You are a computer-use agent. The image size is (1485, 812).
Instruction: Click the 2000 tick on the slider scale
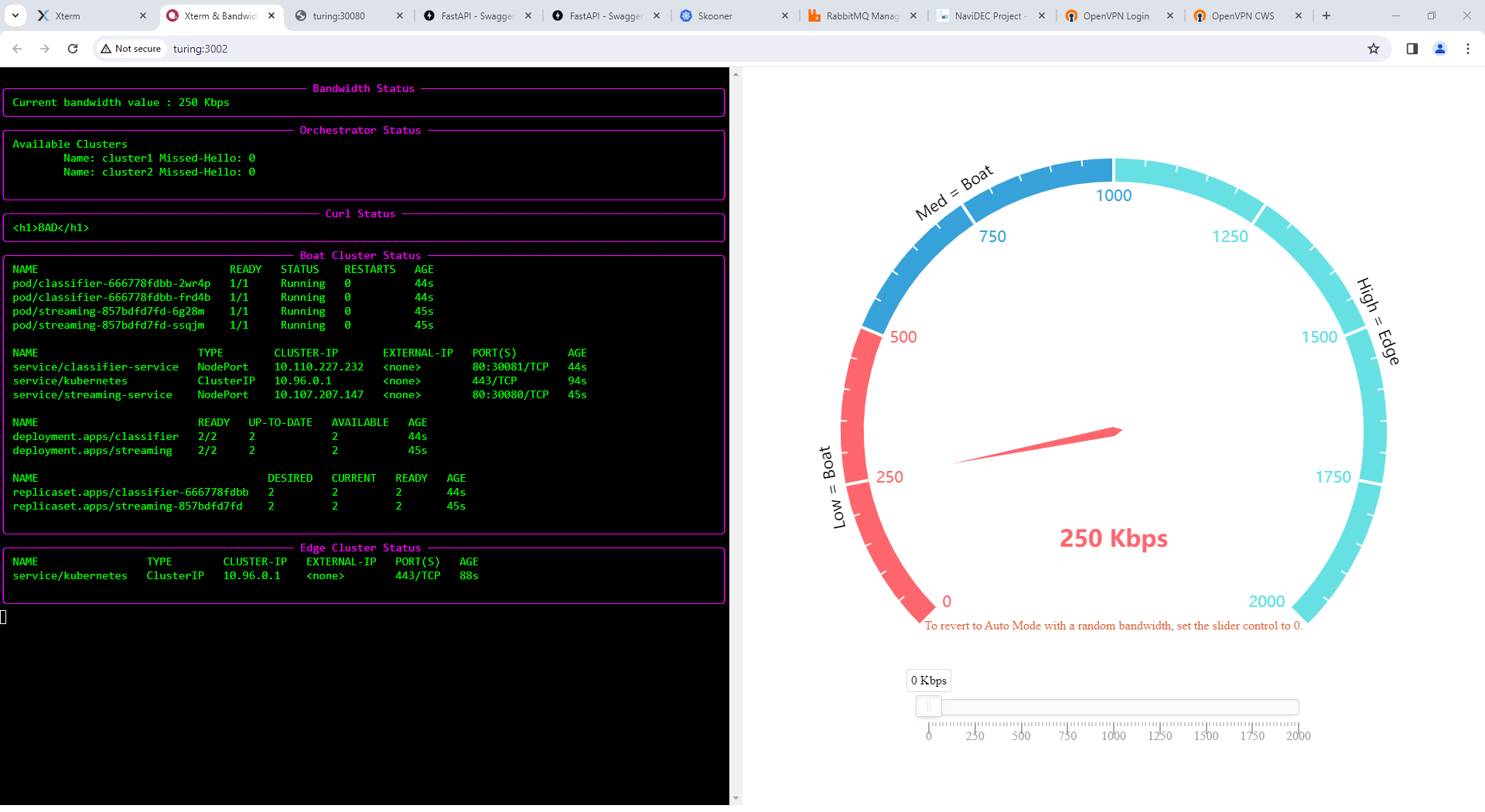point(1299,735)
